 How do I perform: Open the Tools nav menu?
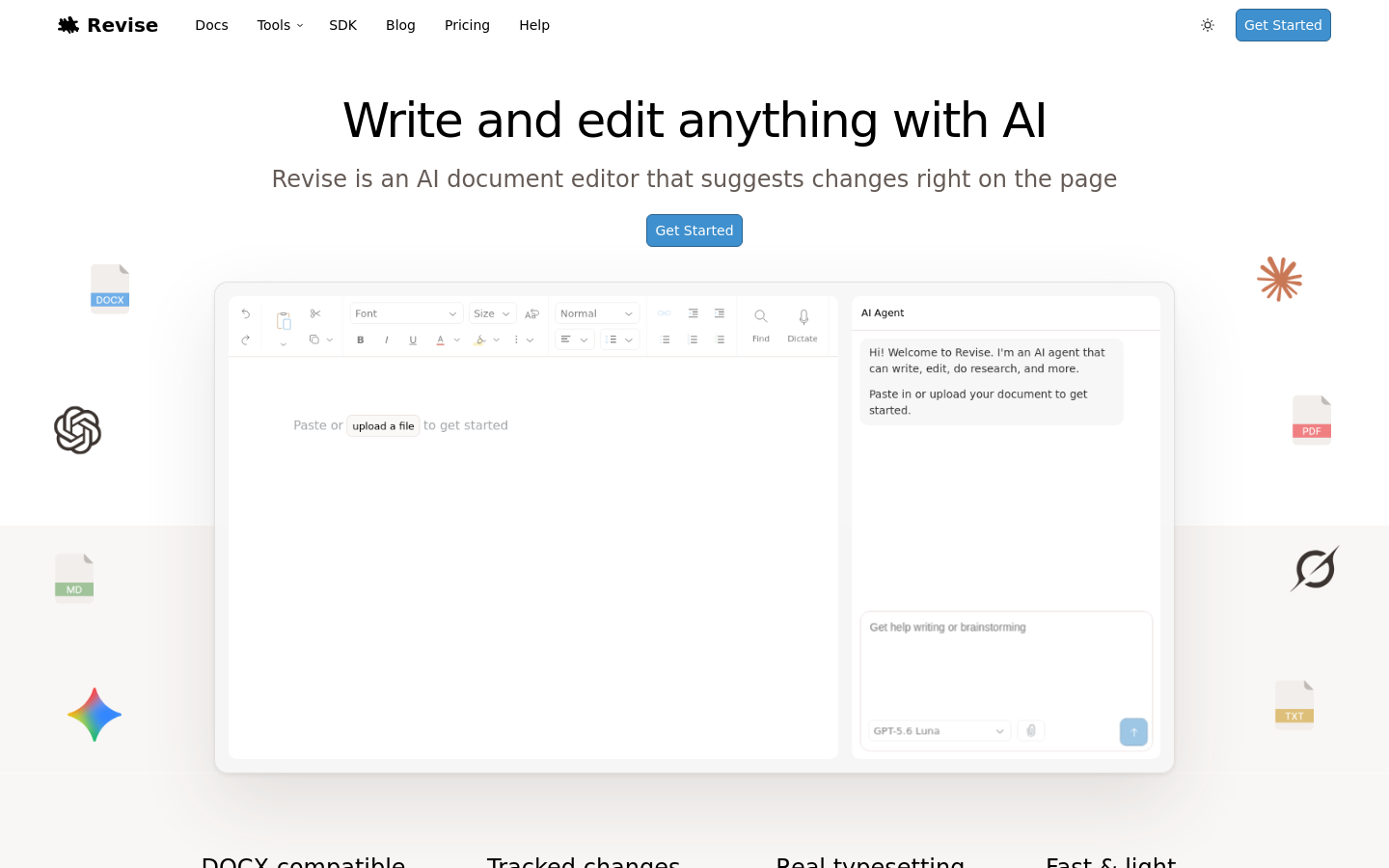tap(280, 25)
